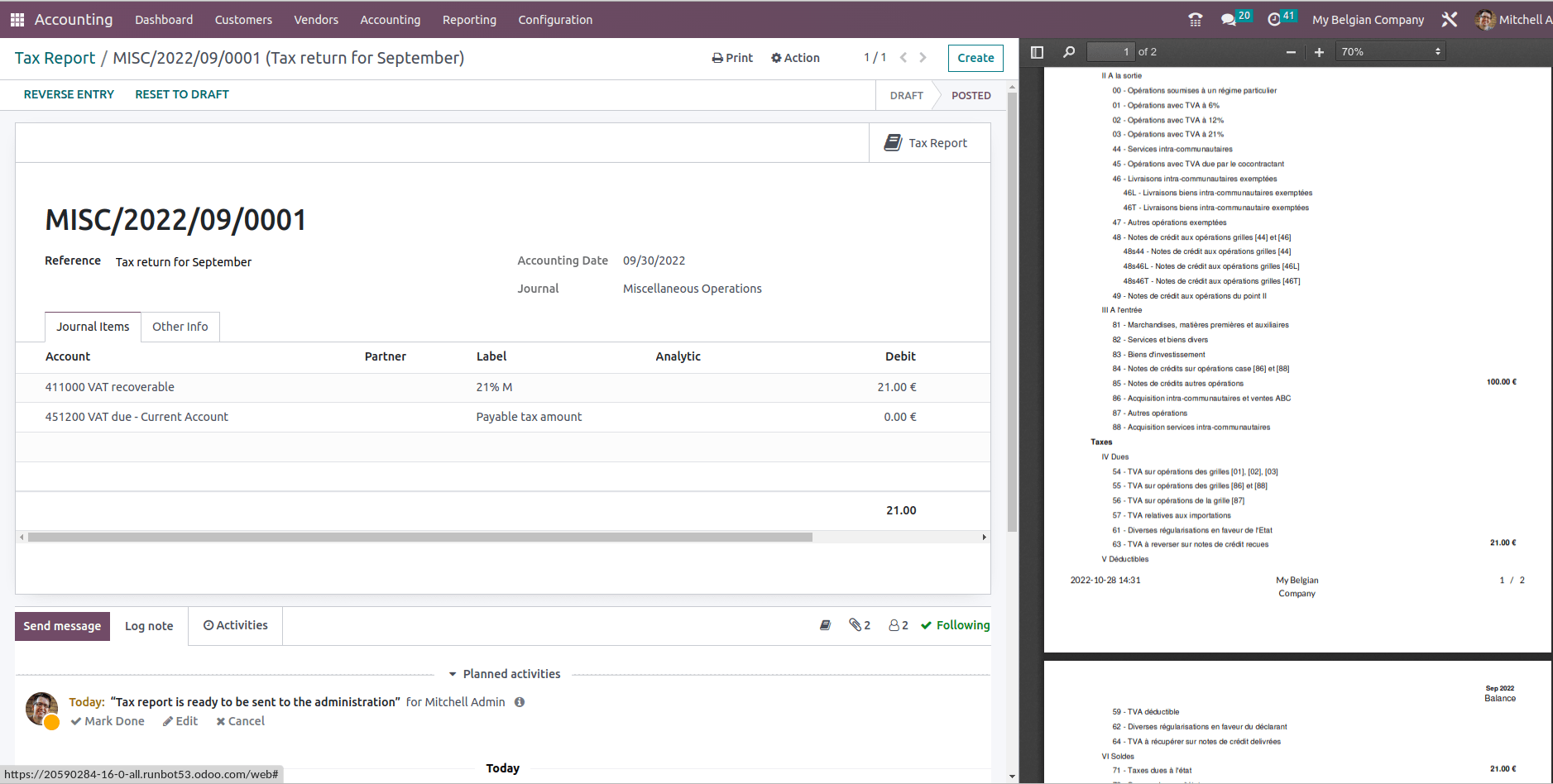1553x784 pixels.
Task: Open the PDF zoom level dropdown
Action: click(1391, 52)
